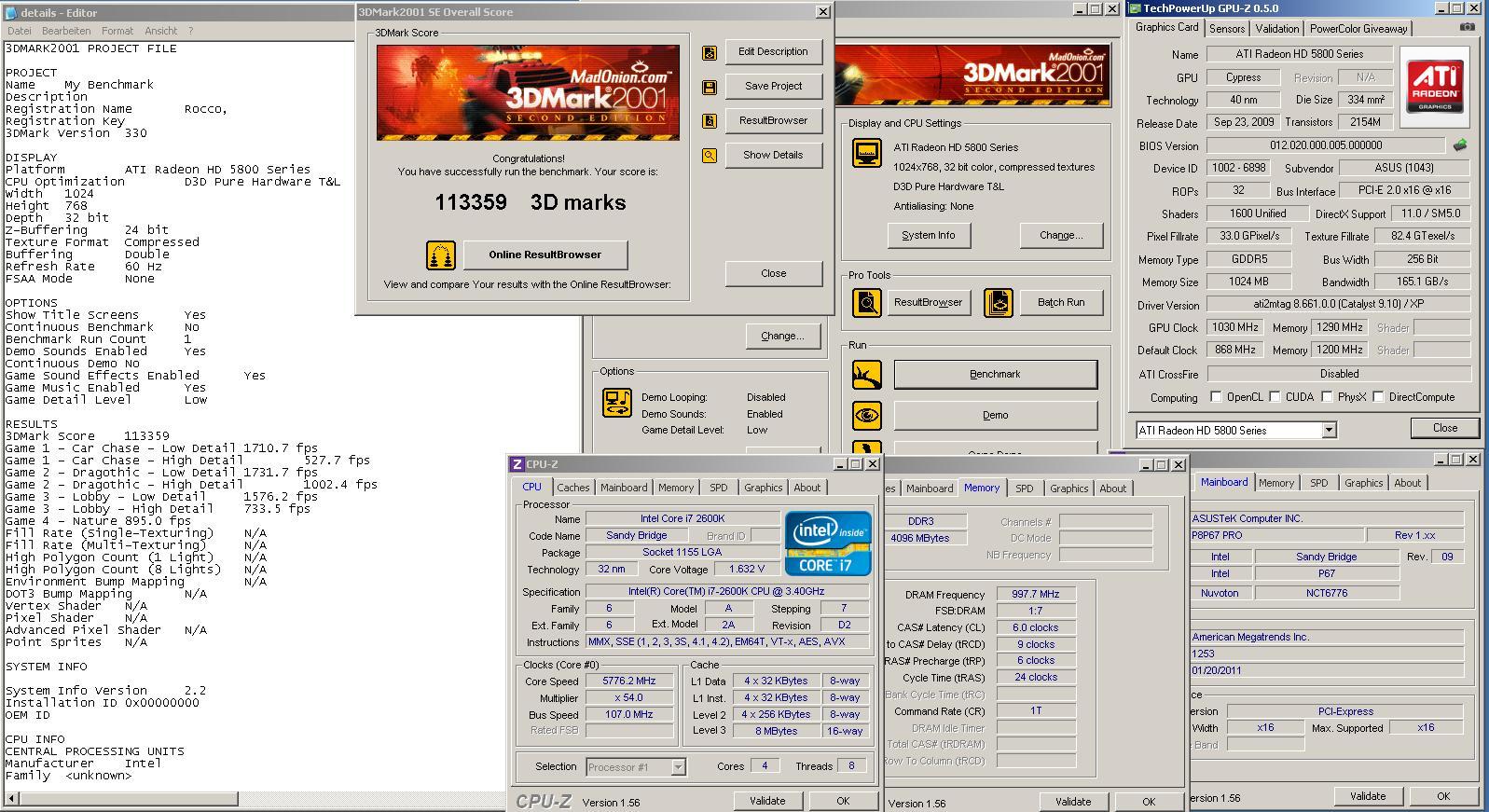Viewport: 1489px width, 812px height.
Task: Click the Batch Run icon
Action: [x=999, y=302]
